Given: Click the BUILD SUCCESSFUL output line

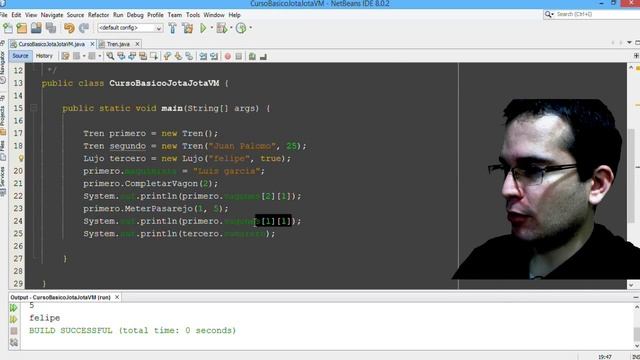Looking at the screenshot, I should click(133, 331).
